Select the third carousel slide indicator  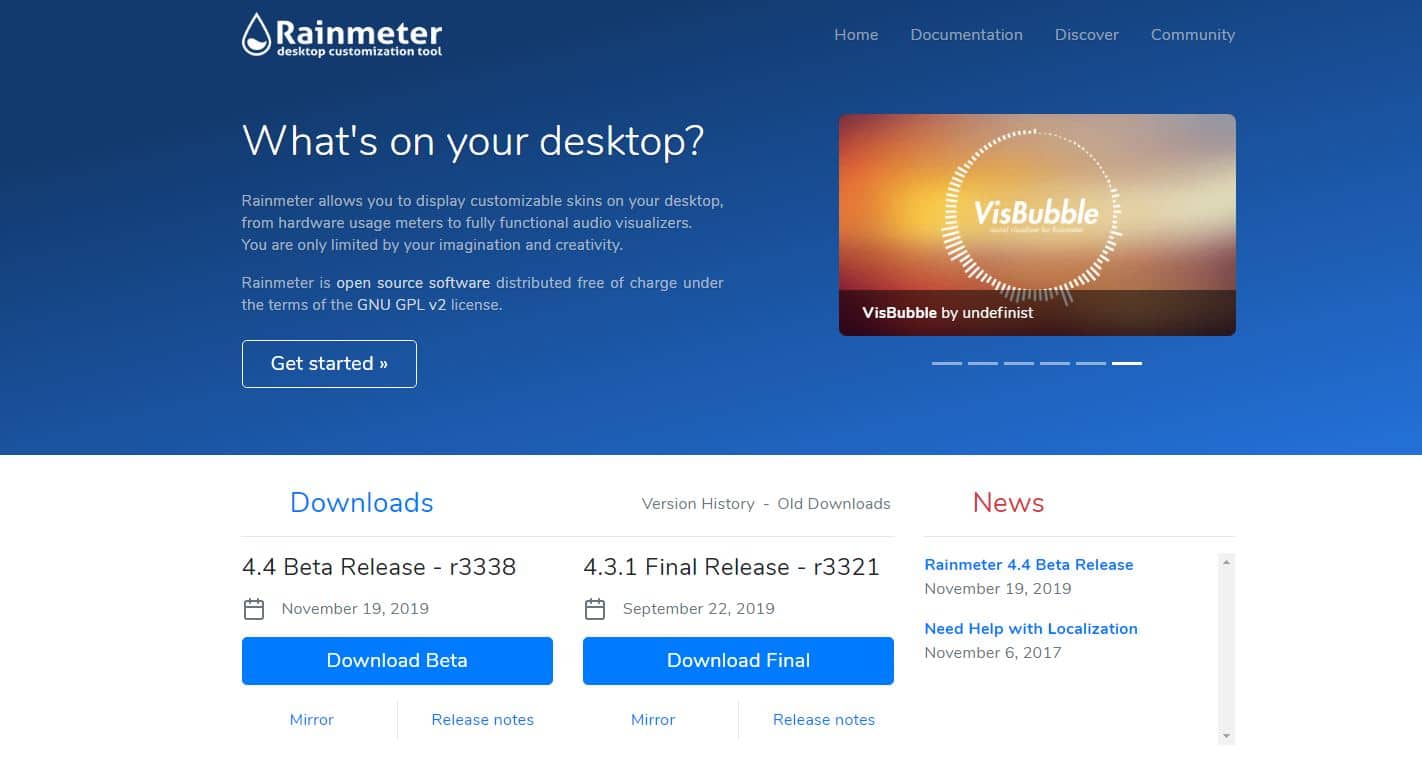[x=1019, y=363]
